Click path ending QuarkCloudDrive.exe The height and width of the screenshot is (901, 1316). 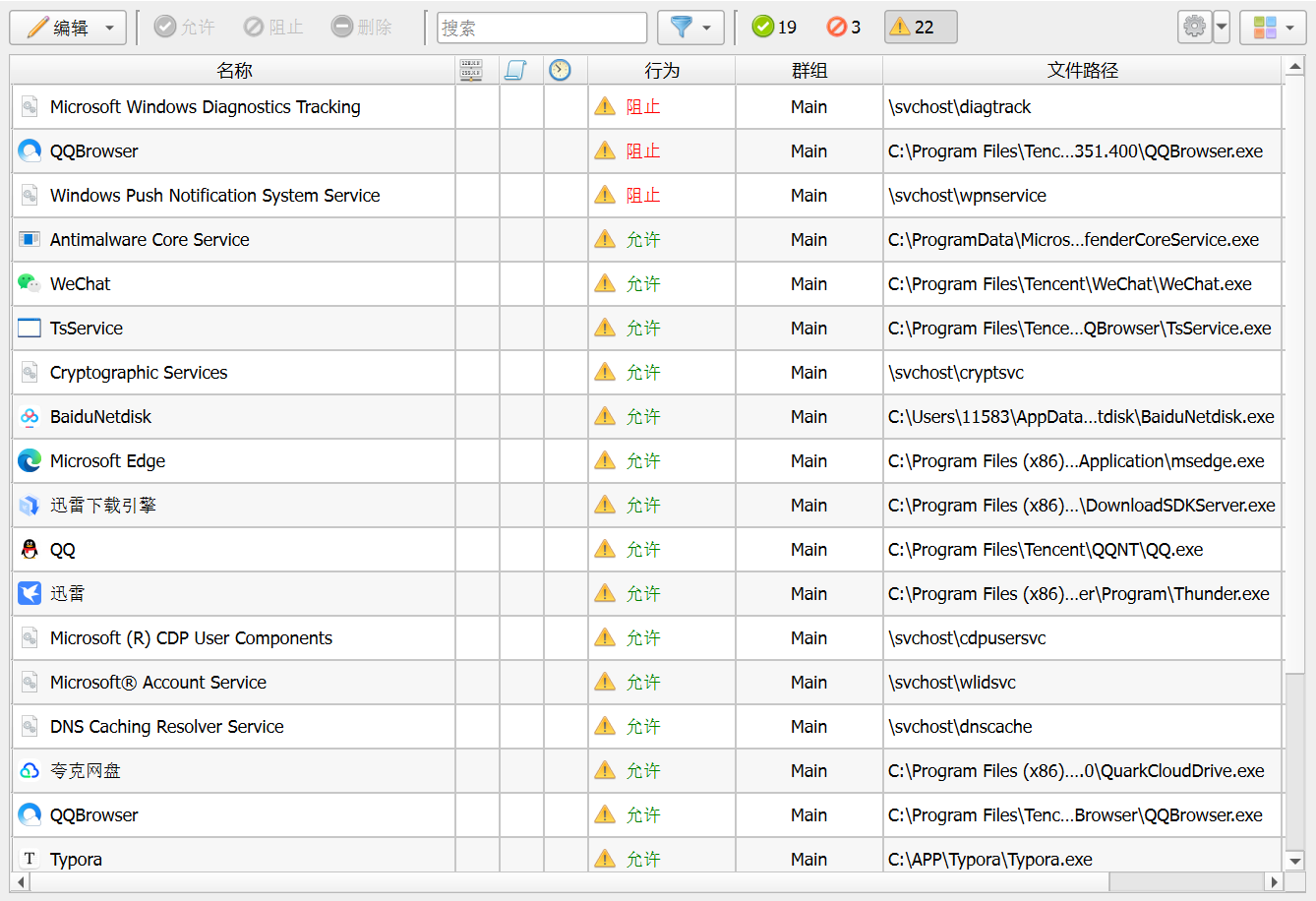click(x=1076, y=770)
